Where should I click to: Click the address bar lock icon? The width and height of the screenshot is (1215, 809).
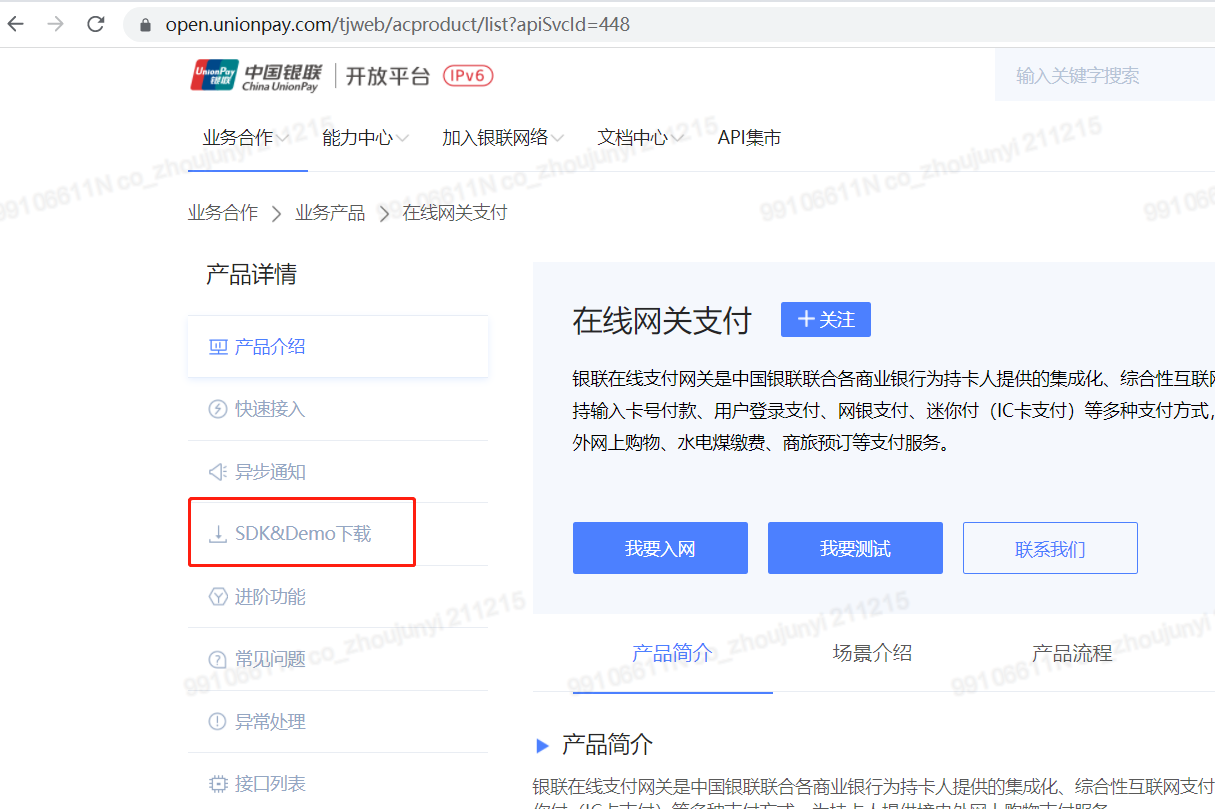click(147, 24)
